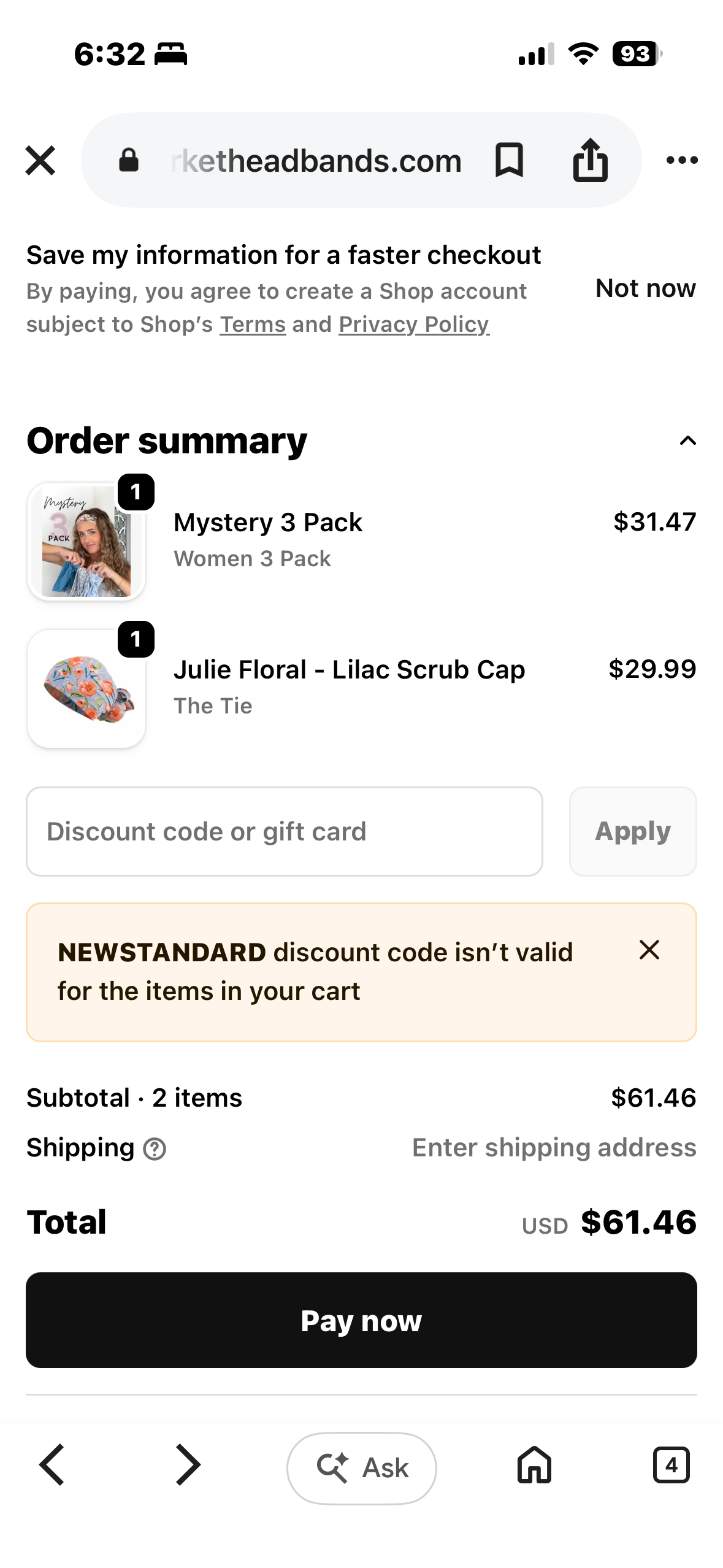The width and height of the screenshot is (723, 1568).
Task: Tap the padlock site security icon
Action: [129, 160]
